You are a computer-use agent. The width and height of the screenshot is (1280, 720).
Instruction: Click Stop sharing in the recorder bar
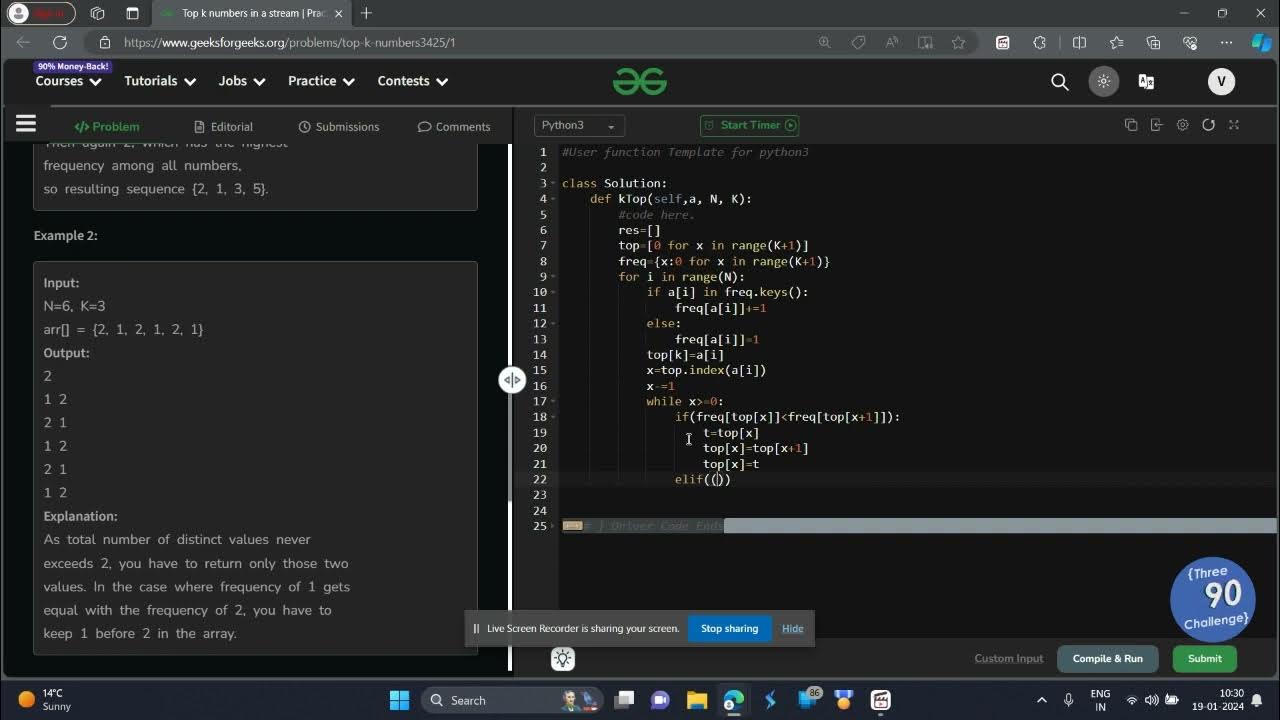coord(729,628)
